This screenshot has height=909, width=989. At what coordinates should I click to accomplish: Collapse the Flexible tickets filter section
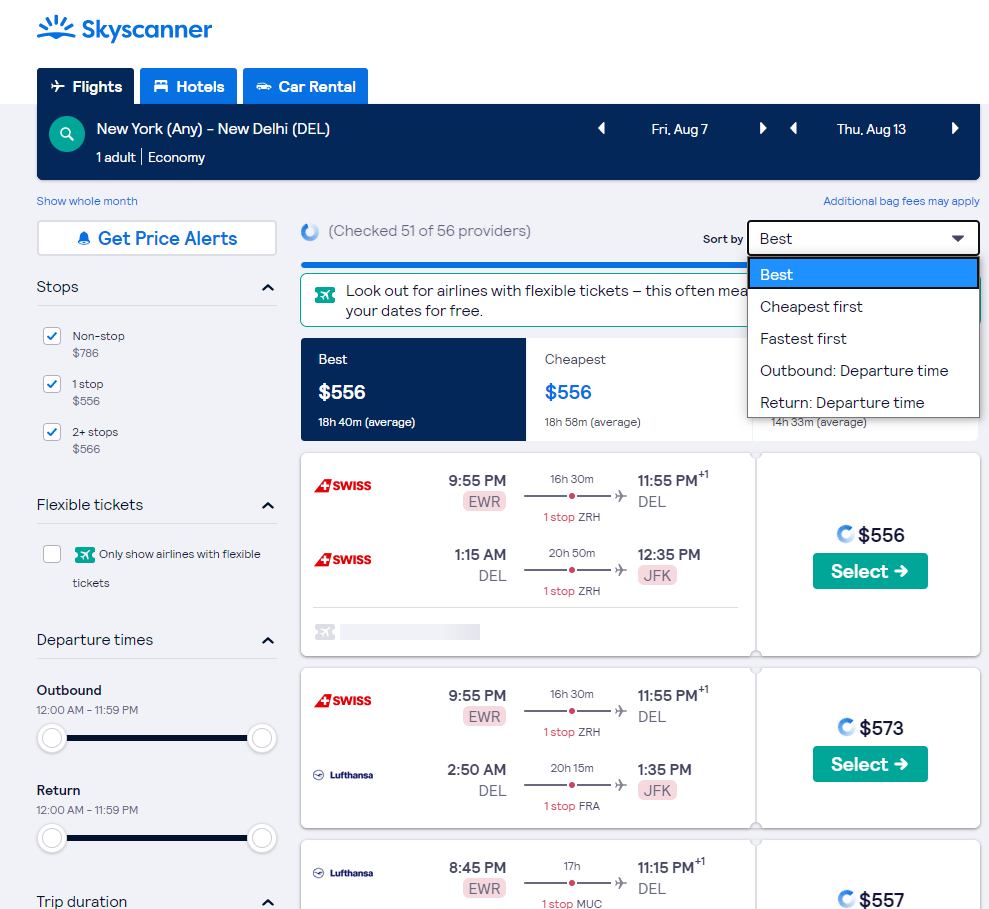(268, 506)
